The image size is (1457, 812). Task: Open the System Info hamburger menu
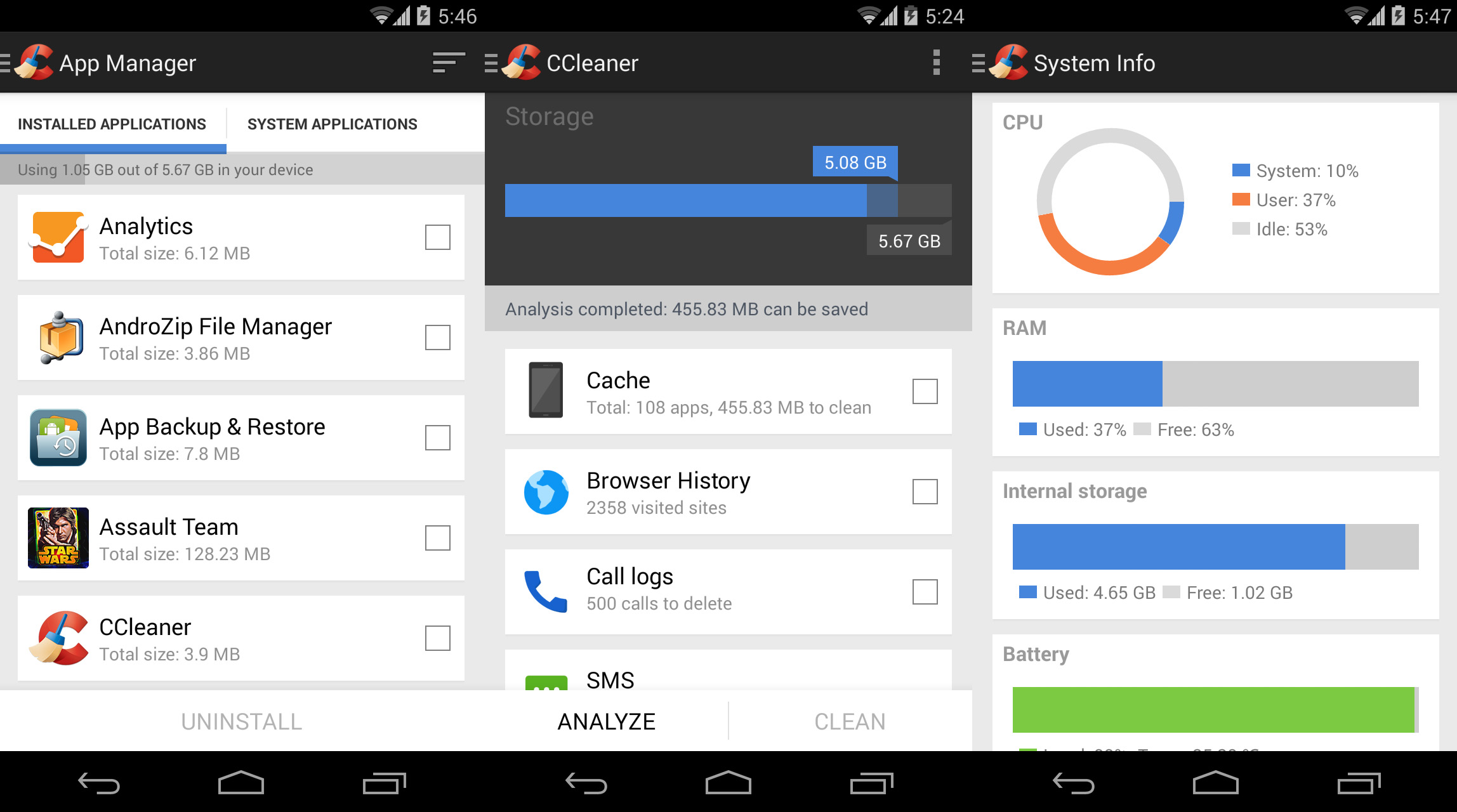(986, 63)
